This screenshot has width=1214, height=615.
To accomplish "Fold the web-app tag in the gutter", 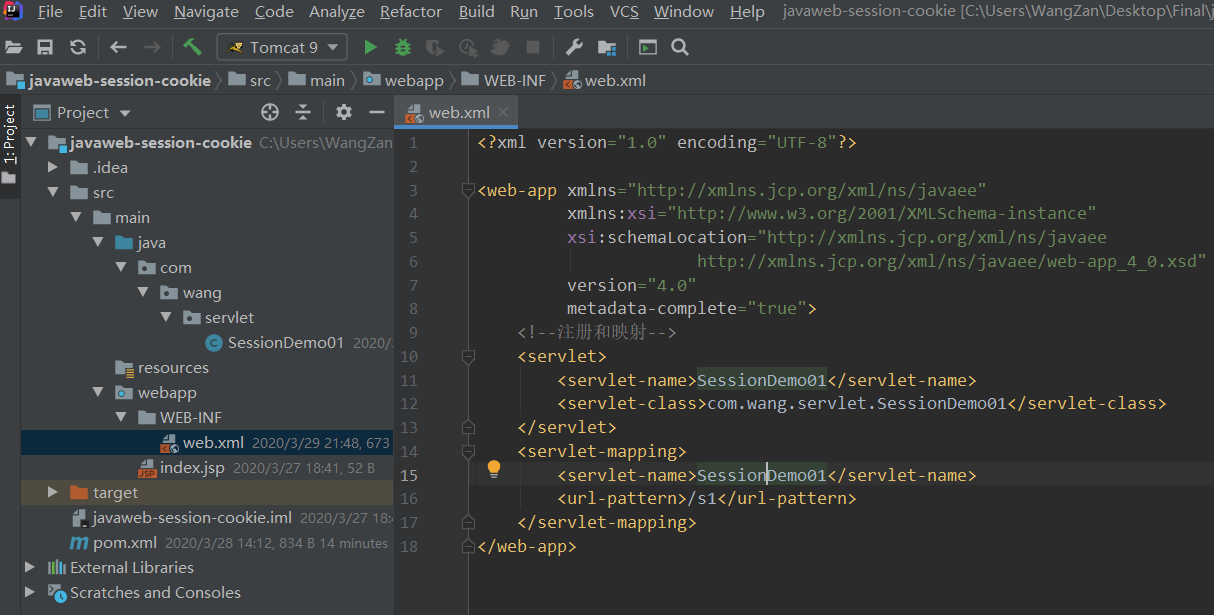I will point(468,189).
